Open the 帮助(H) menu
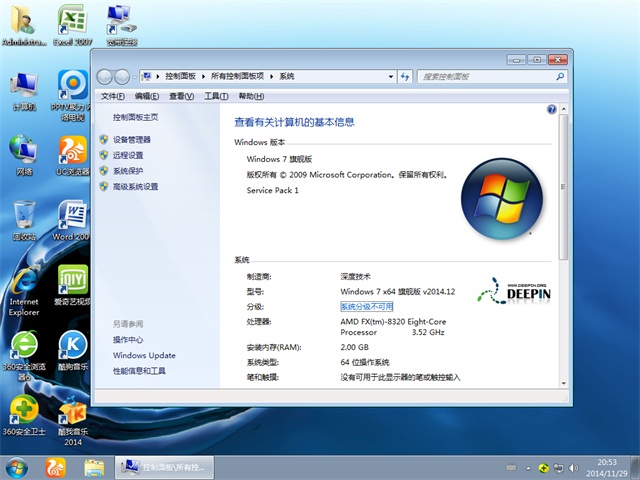Screen dimensions: 640x480 (251, 96)
